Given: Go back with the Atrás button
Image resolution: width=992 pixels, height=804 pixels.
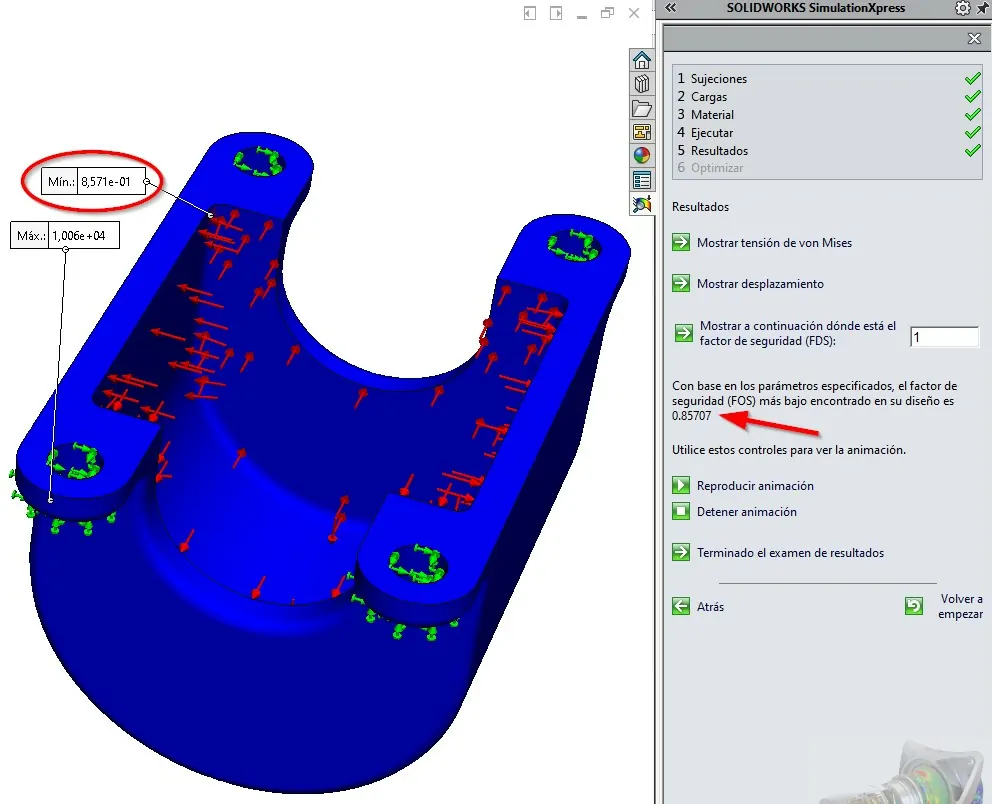Looking at the screenshot, I should point(698,607).
